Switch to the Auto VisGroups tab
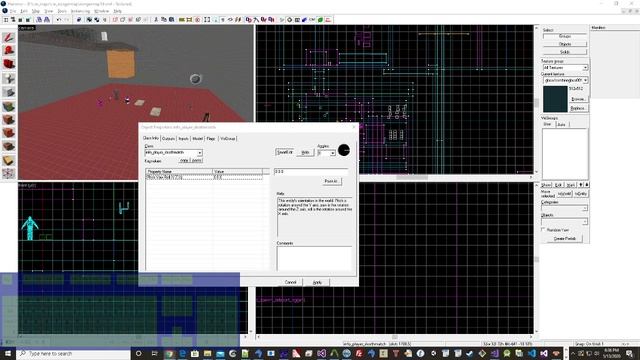 point(562,124)
